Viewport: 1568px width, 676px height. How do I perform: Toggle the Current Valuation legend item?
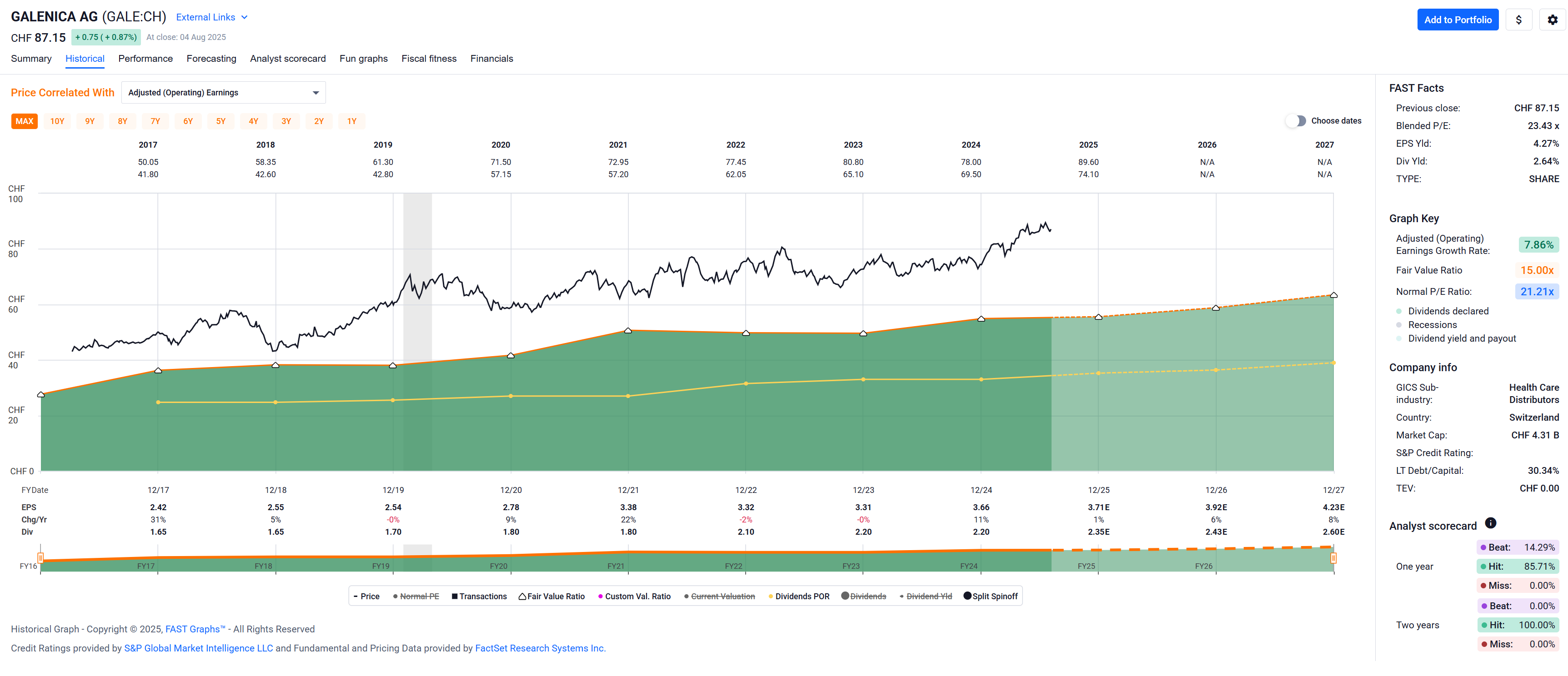click(720, 596)
